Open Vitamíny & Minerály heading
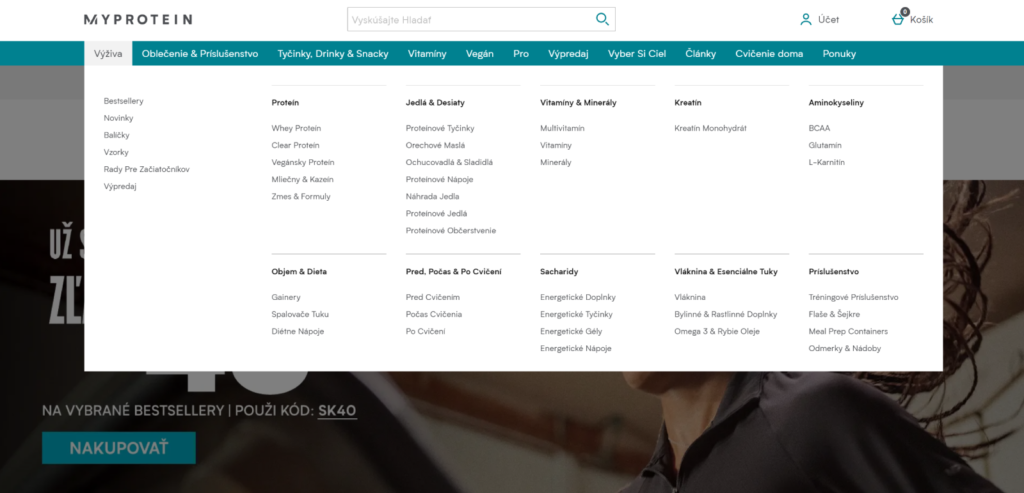Screen dimensions: 1024x493 [578, 103]
